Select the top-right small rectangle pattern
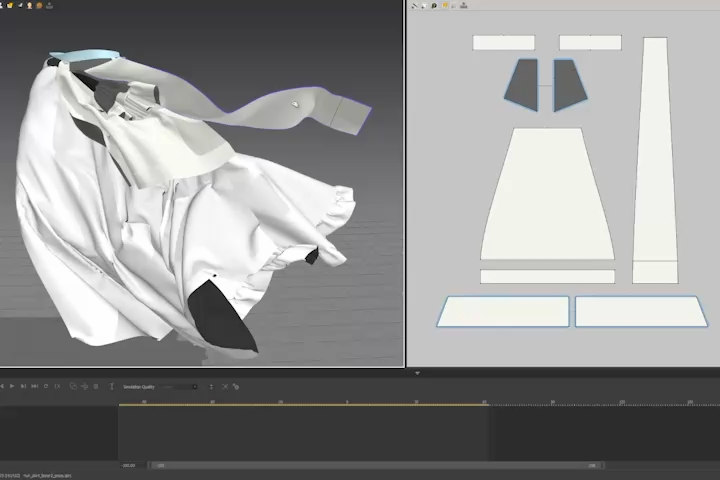The width and height of the screenshot is (720, 480). 591,42
